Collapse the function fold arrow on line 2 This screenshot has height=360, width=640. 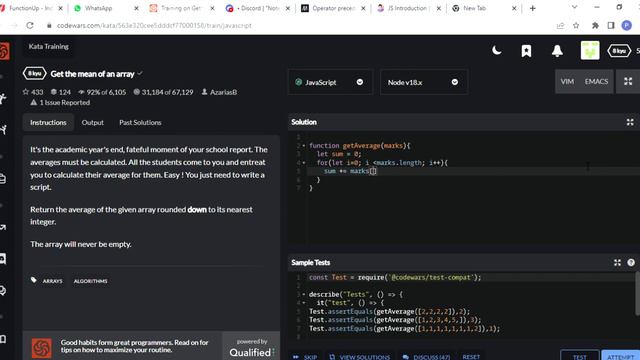pos(304,146)
